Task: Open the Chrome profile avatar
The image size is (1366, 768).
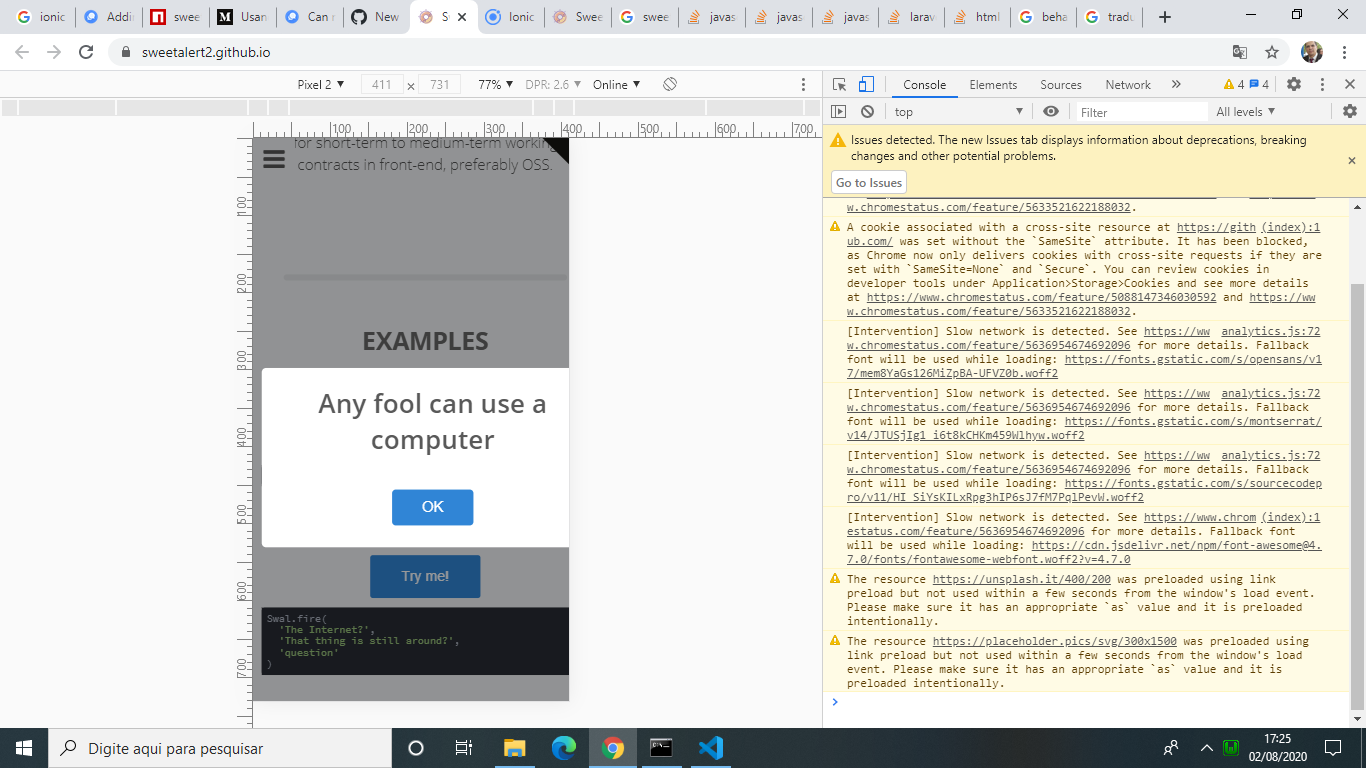Action: pyautogui.click(x=1311, y=52)
